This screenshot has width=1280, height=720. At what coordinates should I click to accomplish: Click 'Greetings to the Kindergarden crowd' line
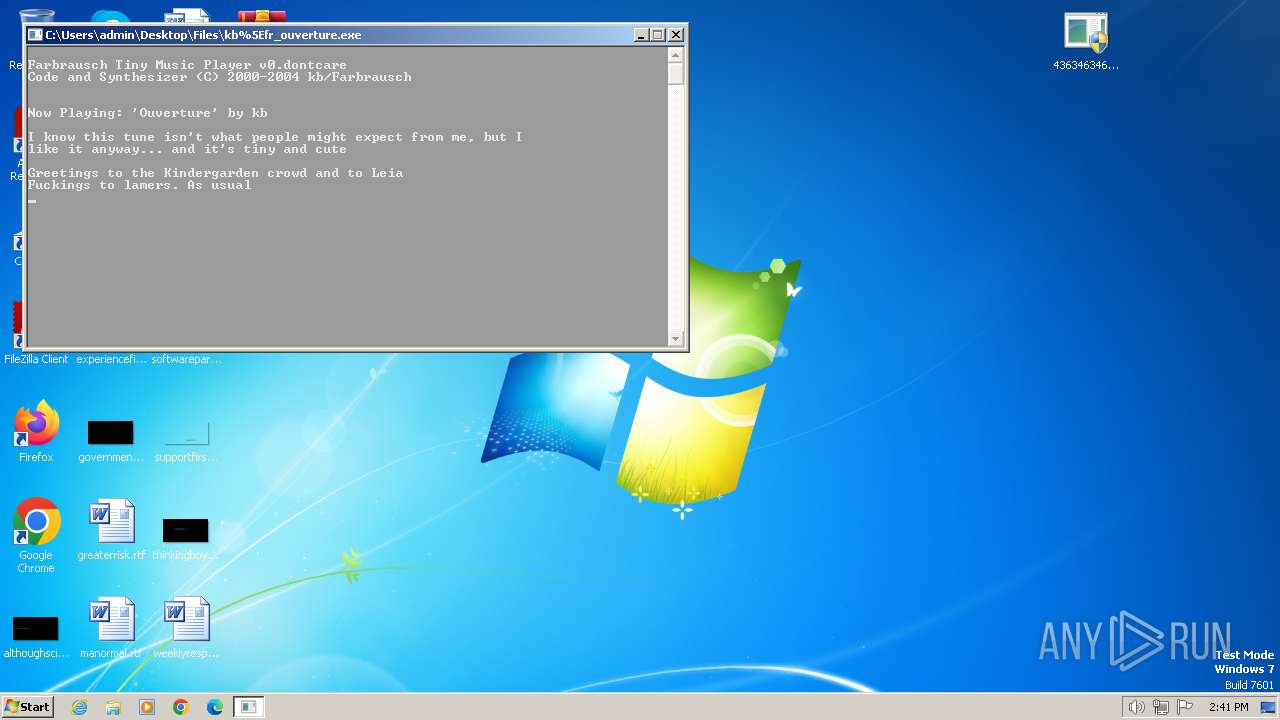215,173
